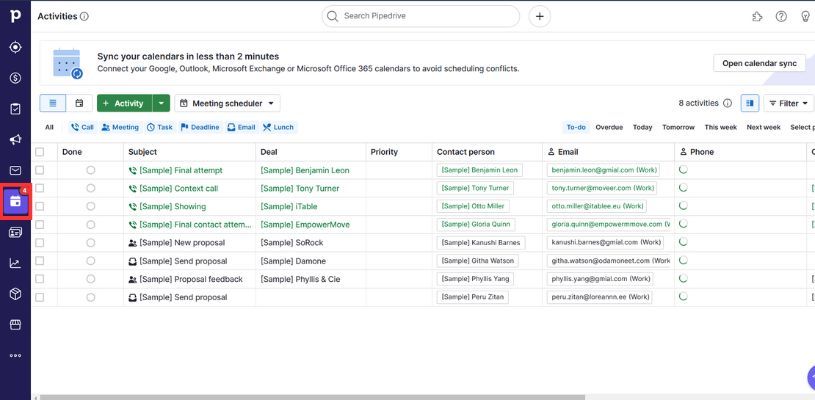Open Mail envelope icon in sidebar
The image size is (815, 400).
15,170
